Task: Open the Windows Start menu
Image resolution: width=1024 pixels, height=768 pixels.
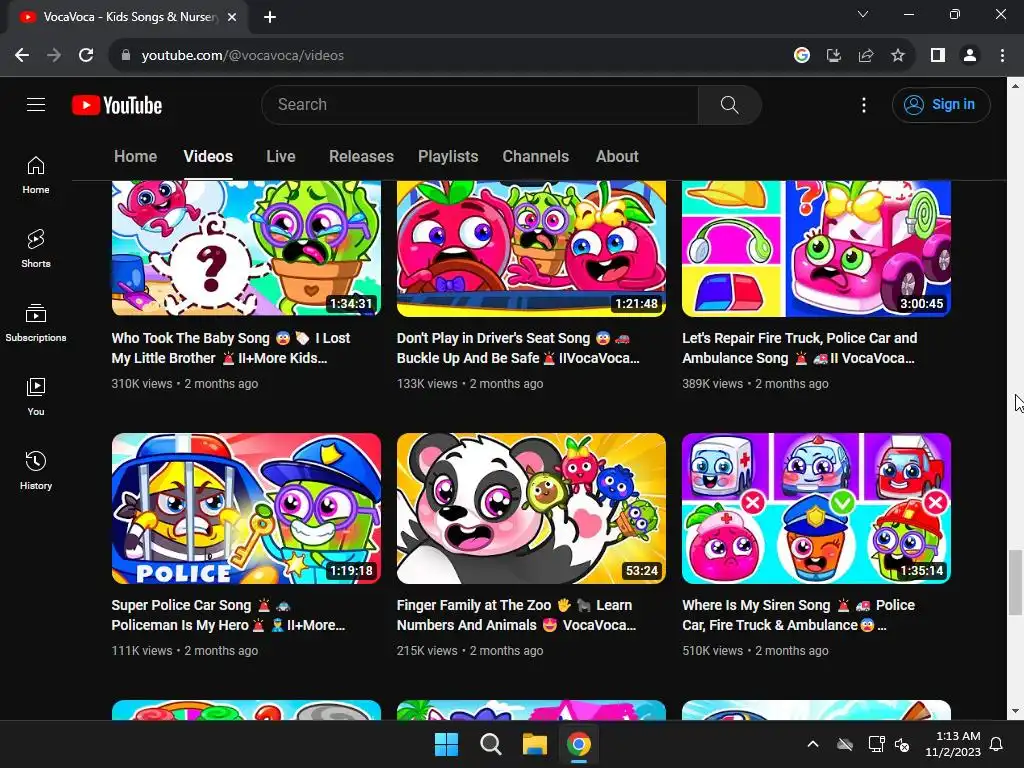Action: point(447,744)
